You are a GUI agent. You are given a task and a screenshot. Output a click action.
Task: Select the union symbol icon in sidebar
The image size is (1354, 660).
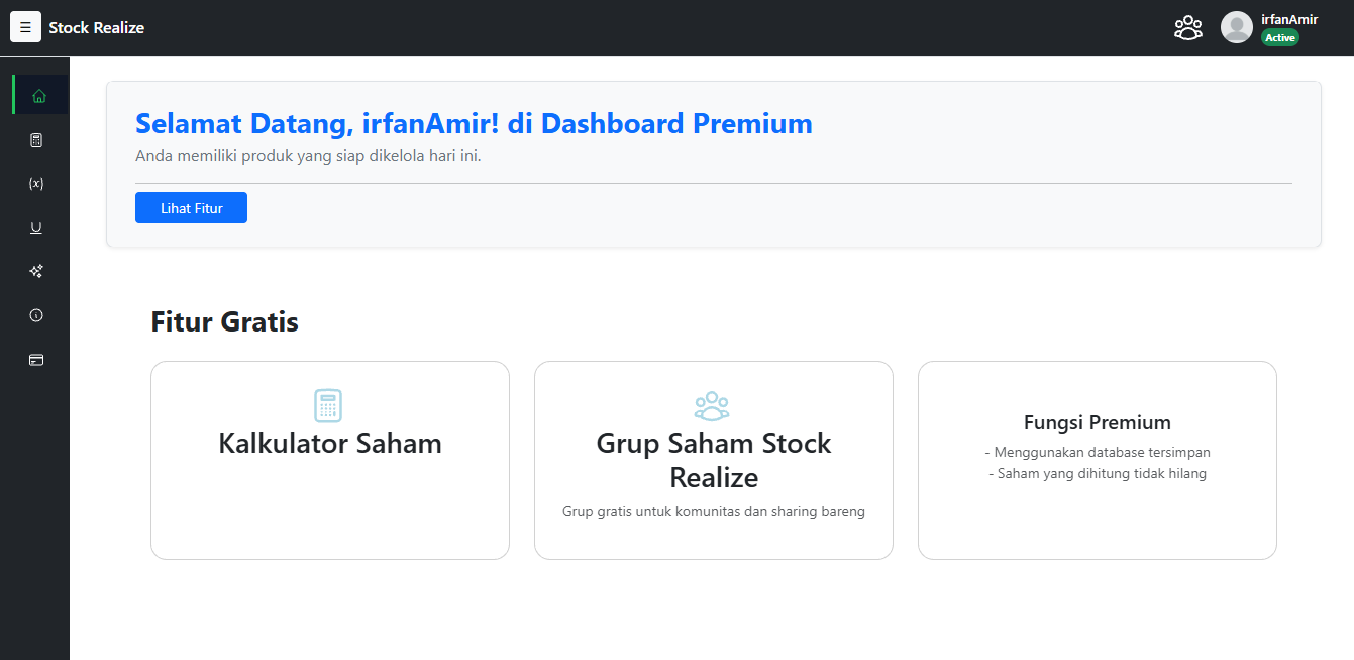pyautogui.click(x=36, y=228)
